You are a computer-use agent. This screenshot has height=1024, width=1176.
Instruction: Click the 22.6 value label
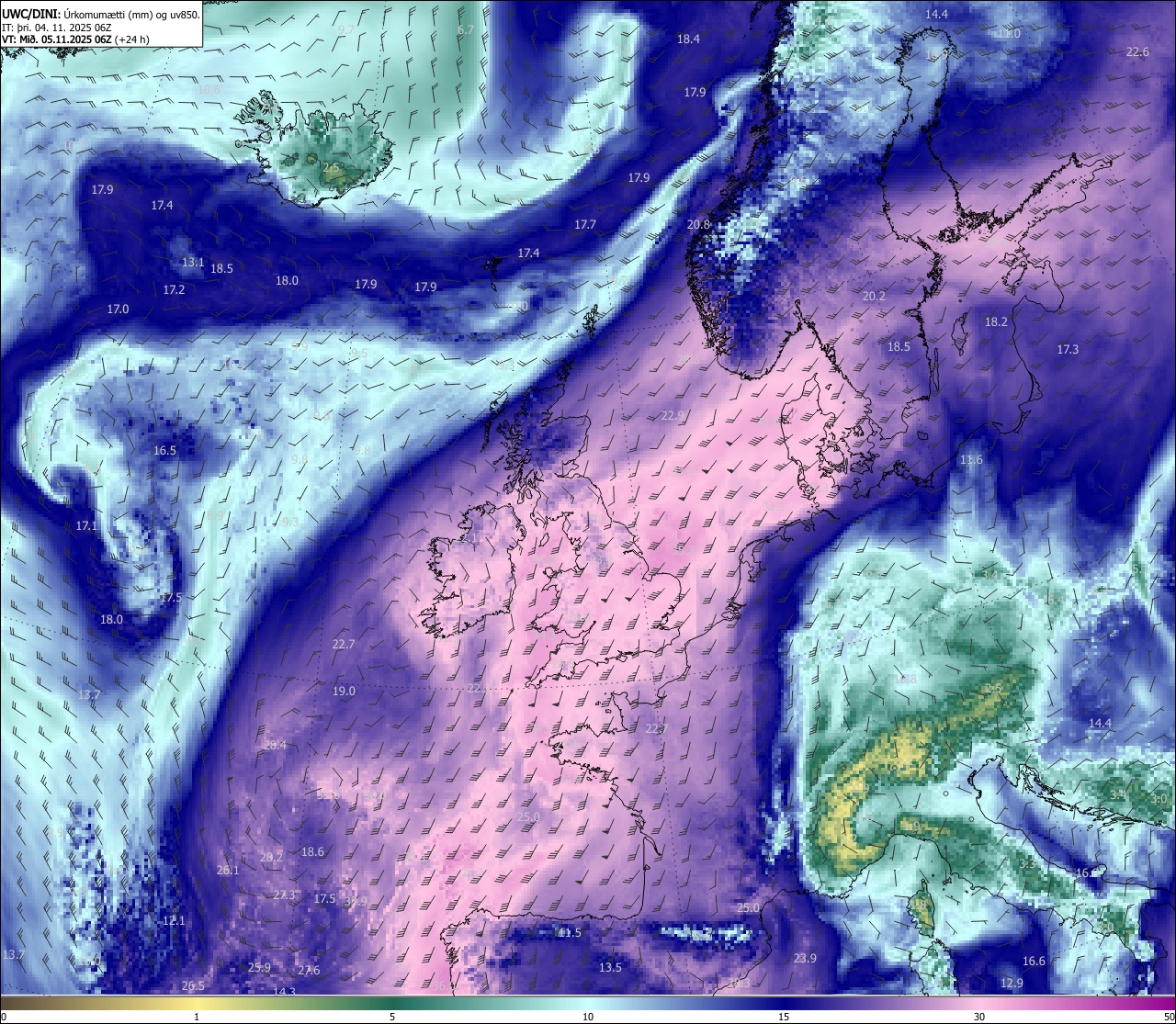1137,51
